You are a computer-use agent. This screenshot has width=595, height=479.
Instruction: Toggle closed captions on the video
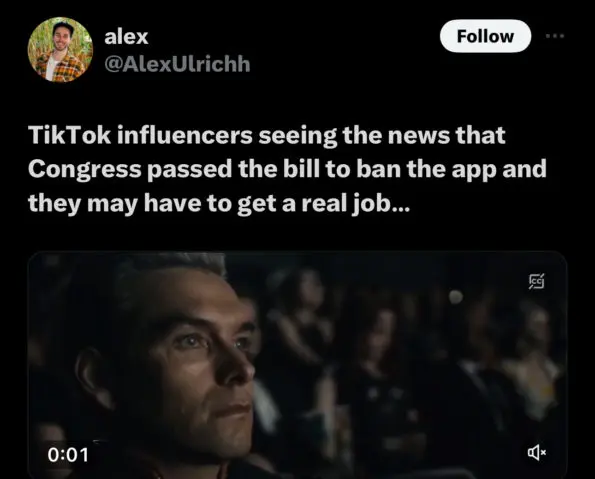[x=537, y=281]
